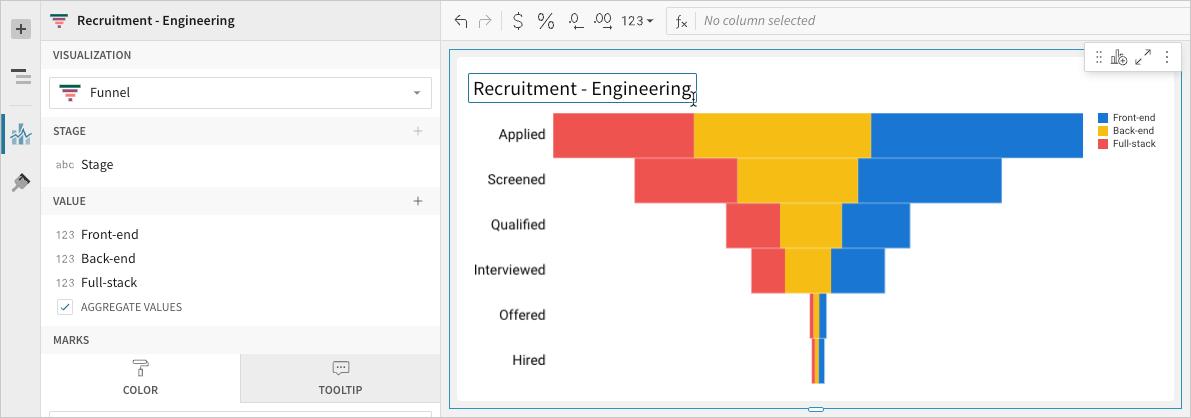This screenshot has width=1191, height=418.
Task: Apply percent format
Action: point(545,21)
